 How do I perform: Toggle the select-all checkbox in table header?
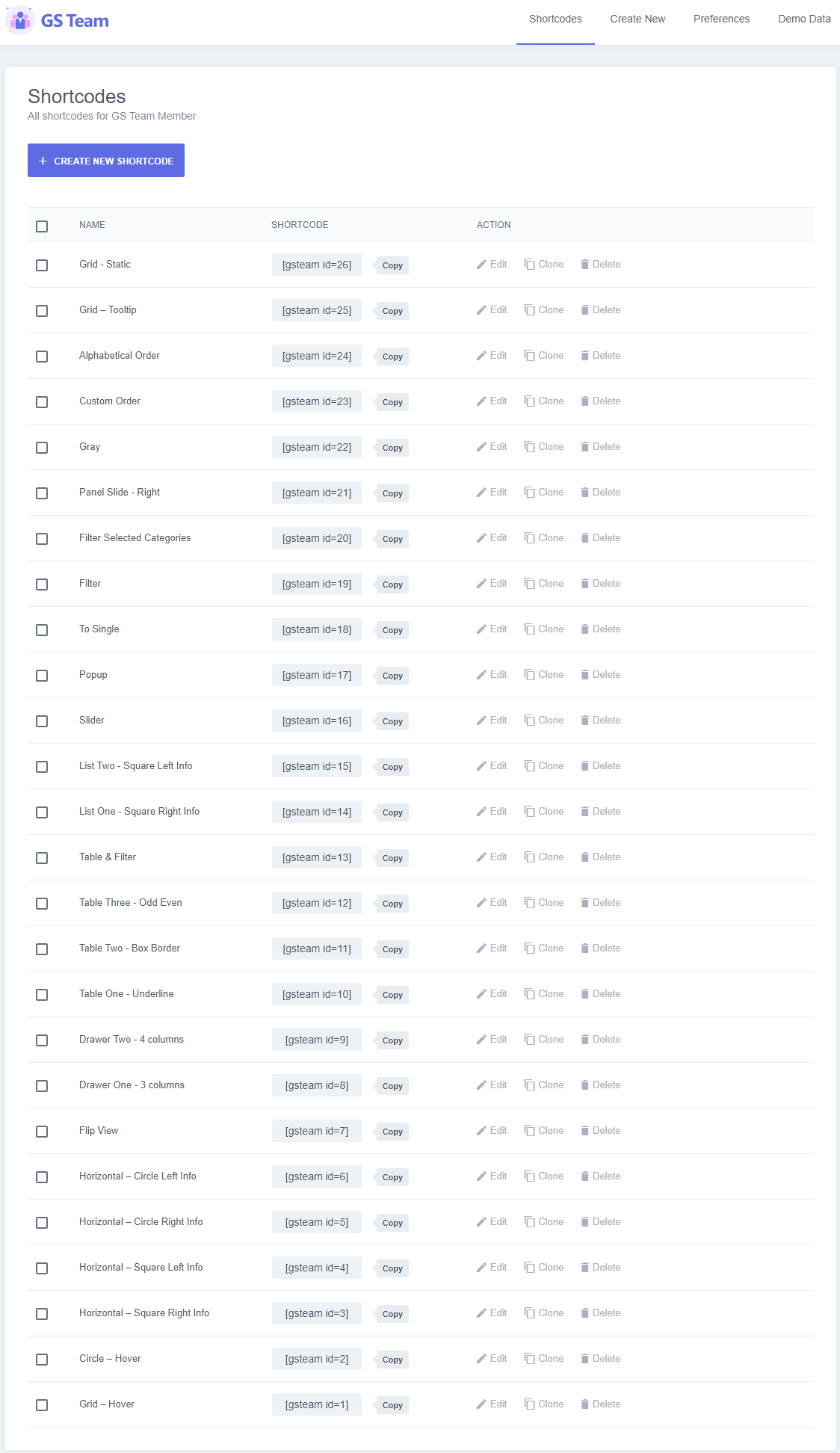[42, 226]
